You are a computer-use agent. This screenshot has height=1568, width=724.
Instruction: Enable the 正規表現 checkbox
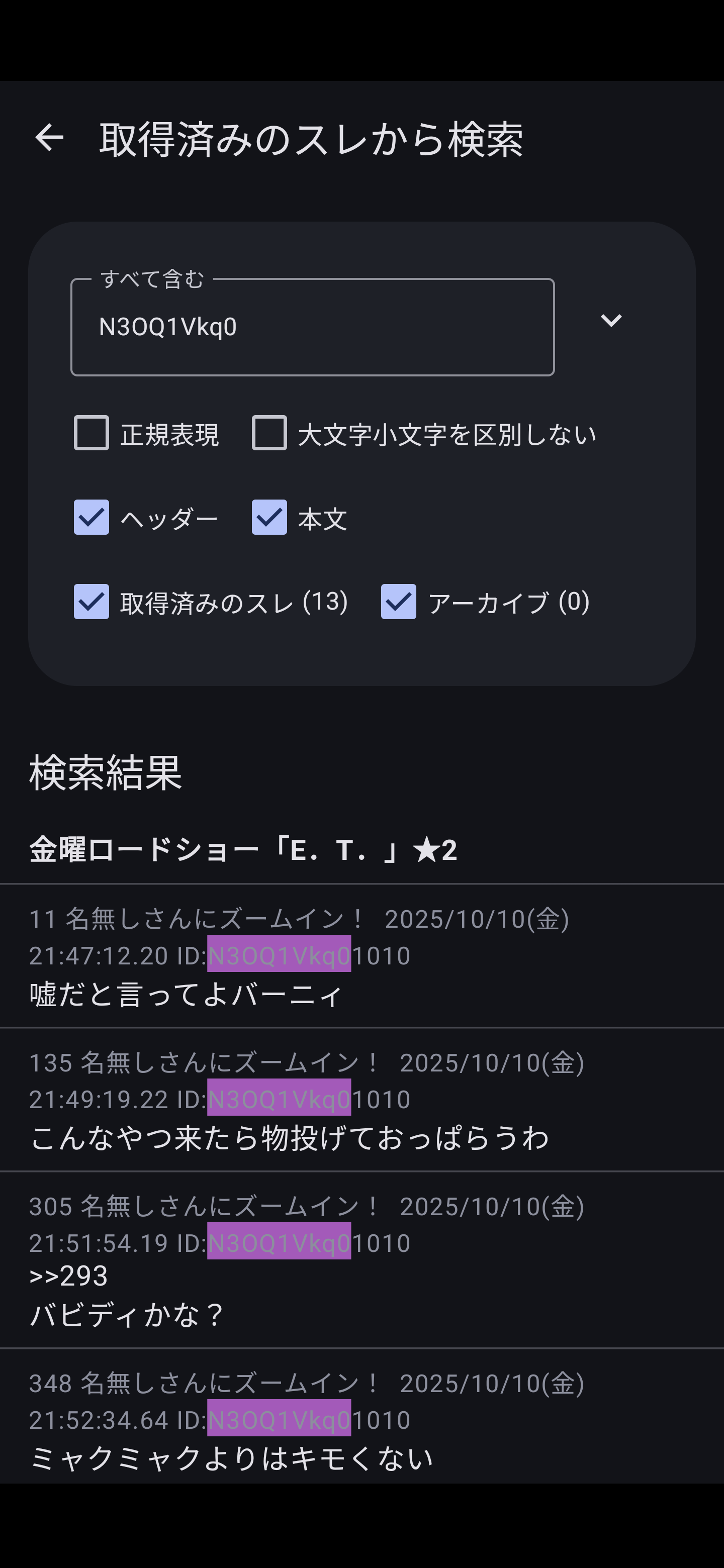[92, 433]
